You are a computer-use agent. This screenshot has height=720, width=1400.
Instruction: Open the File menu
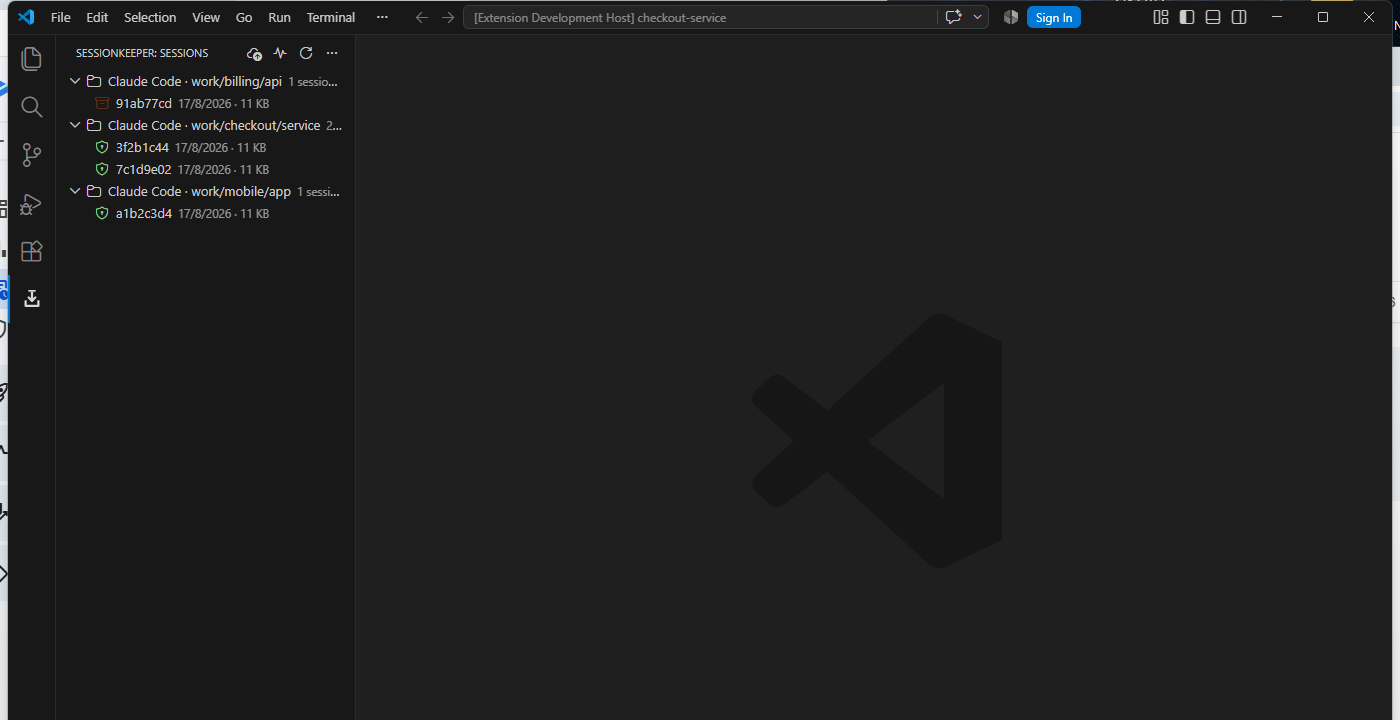(x=60, y=17)
